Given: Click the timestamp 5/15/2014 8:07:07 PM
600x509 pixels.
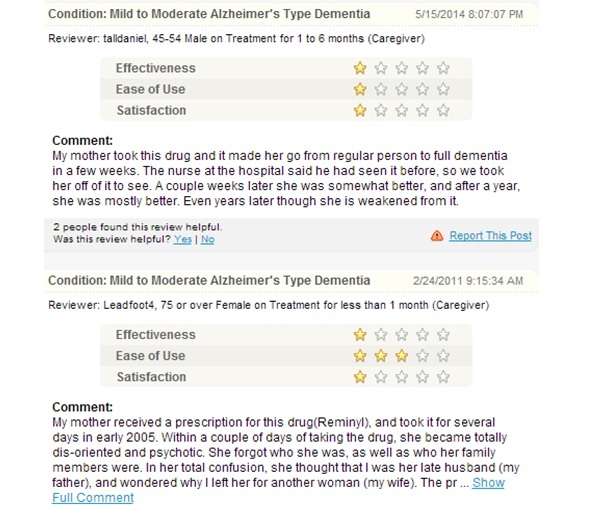Looking at the screenshot, I should click(x=469, y=15).
